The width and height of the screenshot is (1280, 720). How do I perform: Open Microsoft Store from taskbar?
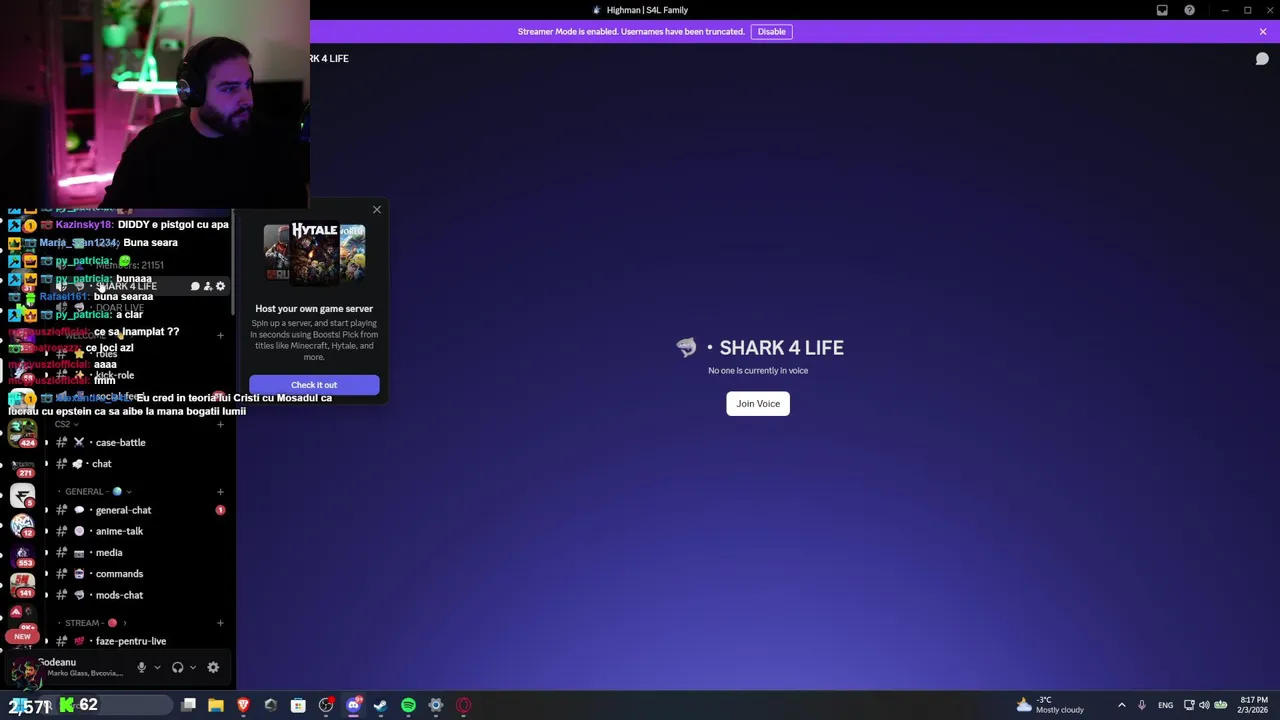pyautogui.click(x=298, y=706)
